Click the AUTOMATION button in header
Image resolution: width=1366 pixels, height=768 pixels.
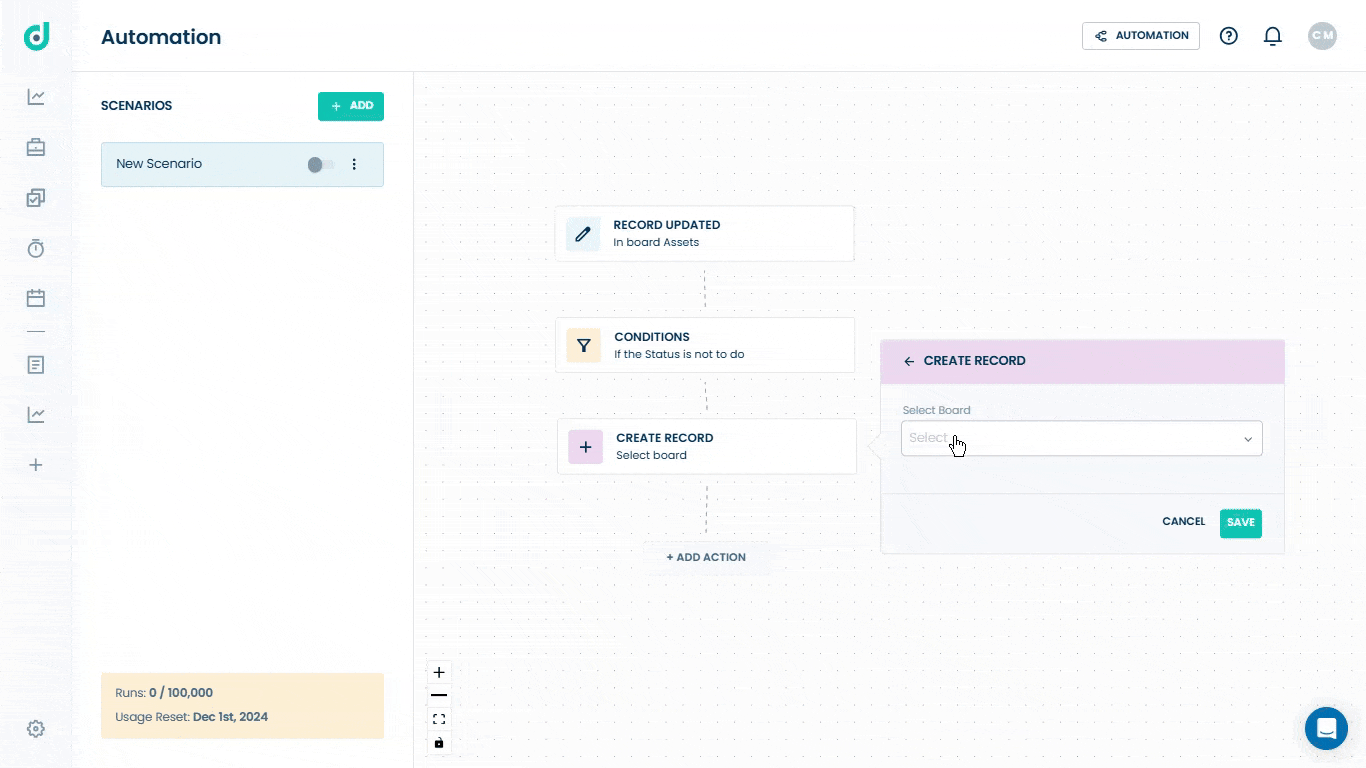(1141, 36)
